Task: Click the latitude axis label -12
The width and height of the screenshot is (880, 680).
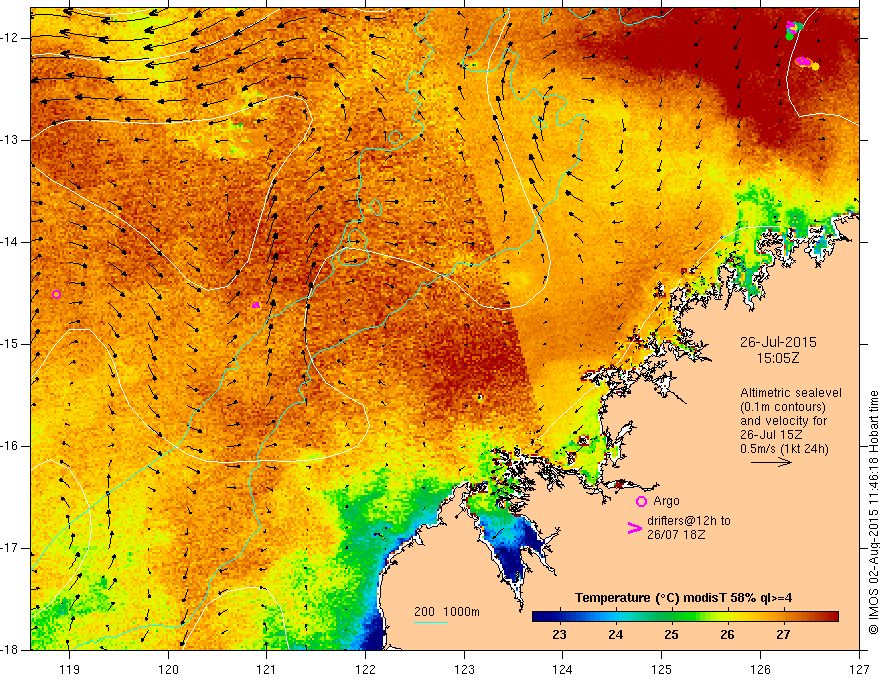Action: coord(10,38)
